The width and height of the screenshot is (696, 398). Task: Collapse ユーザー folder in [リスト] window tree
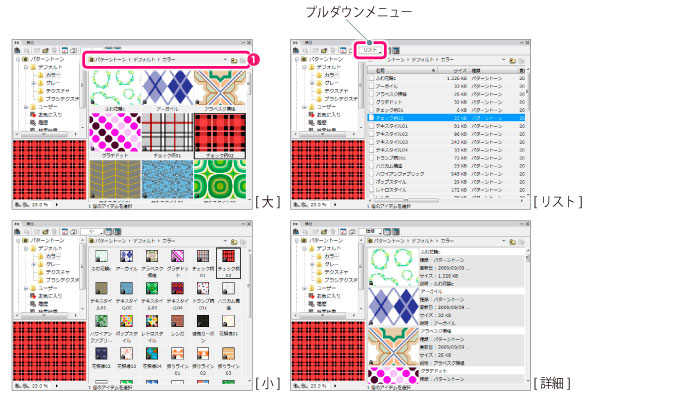305,107
